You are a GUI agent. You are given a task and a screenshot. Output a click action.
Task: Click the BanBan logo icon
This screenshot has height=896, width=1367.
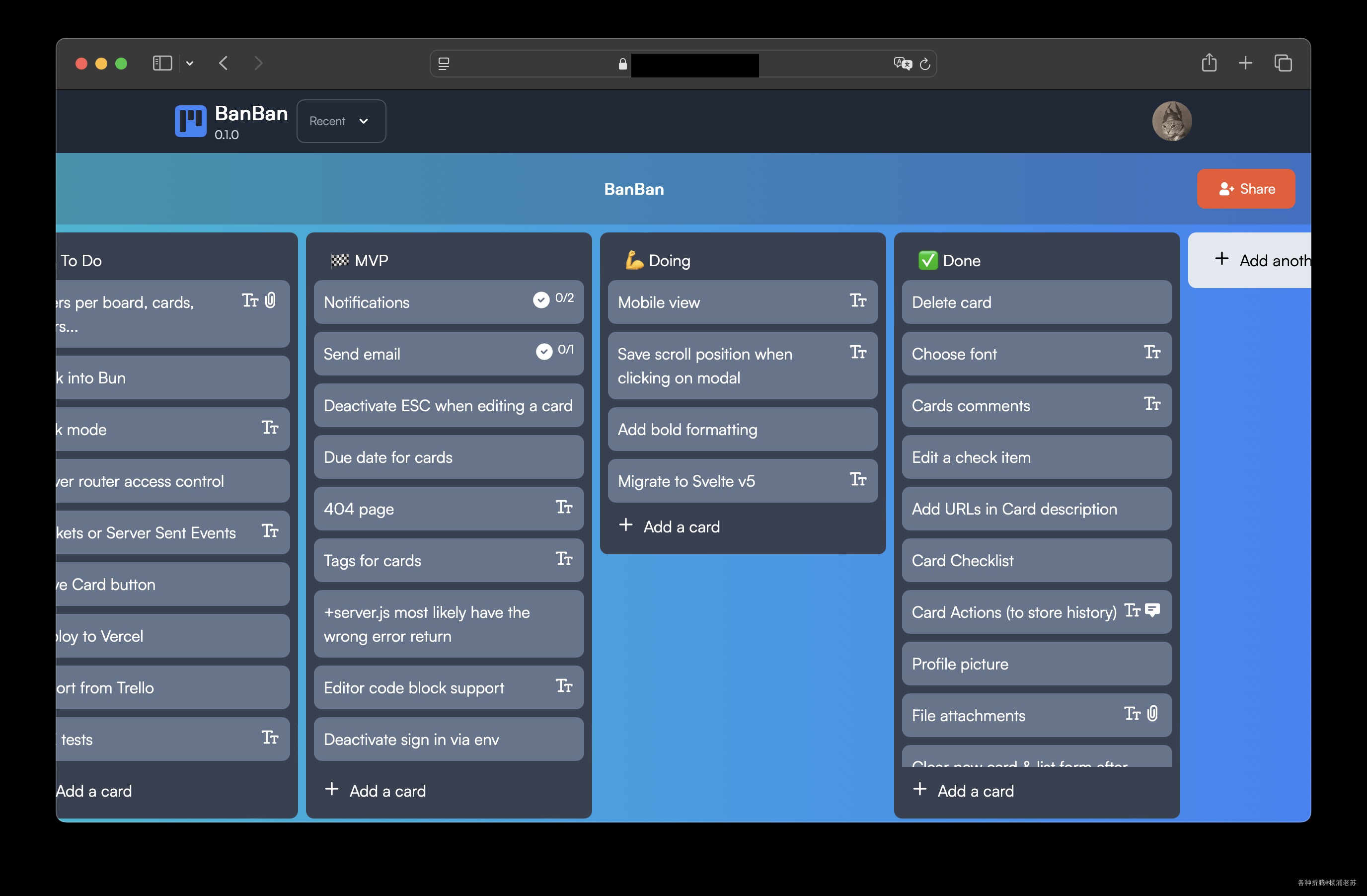click(x=190, y=121)
